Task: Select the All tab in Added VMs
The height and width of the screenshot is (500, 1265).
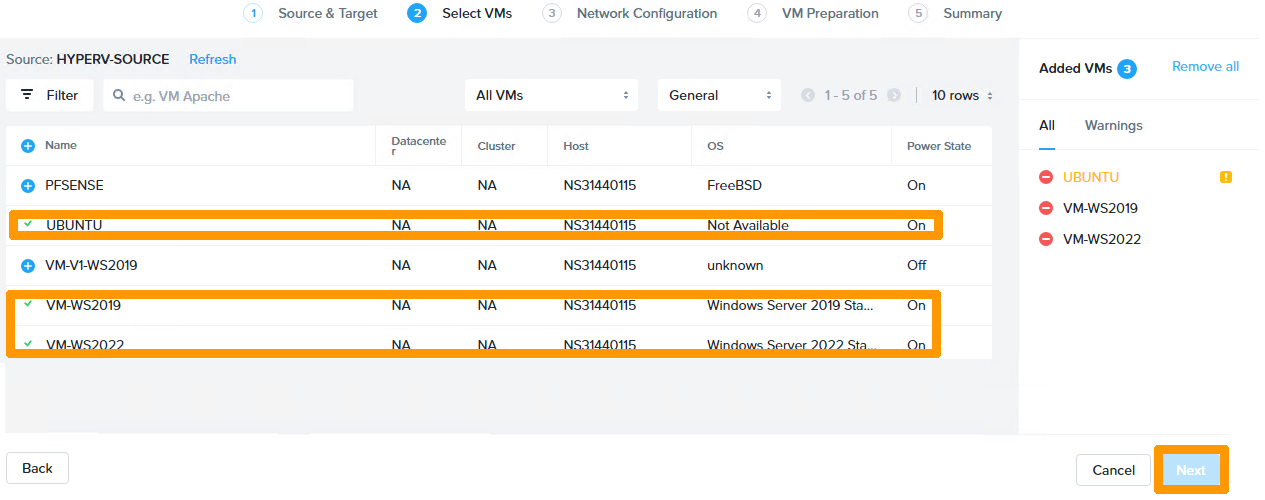Action: [x=1046, y=126]
